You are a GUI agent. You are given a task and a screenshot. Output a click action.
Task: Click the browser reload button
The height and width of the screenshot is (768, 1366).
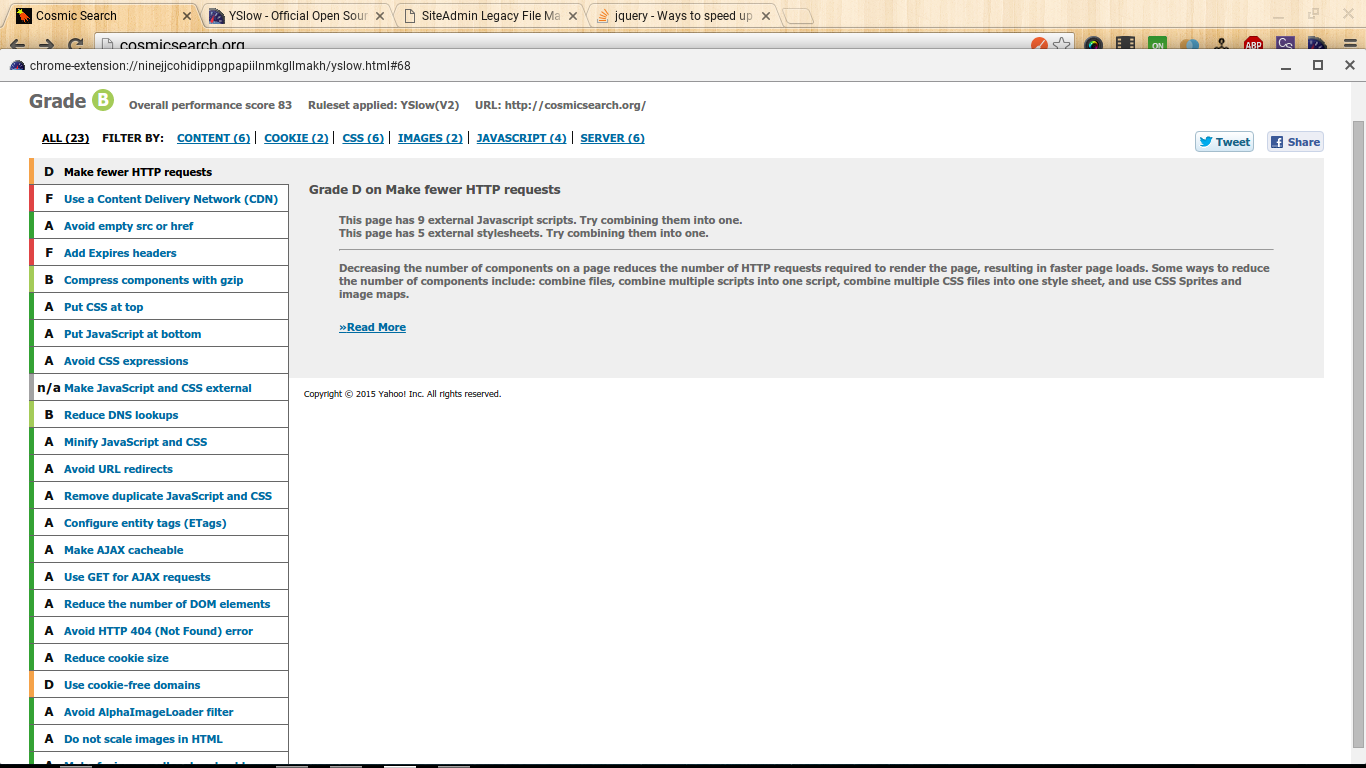tap(75, 45)
